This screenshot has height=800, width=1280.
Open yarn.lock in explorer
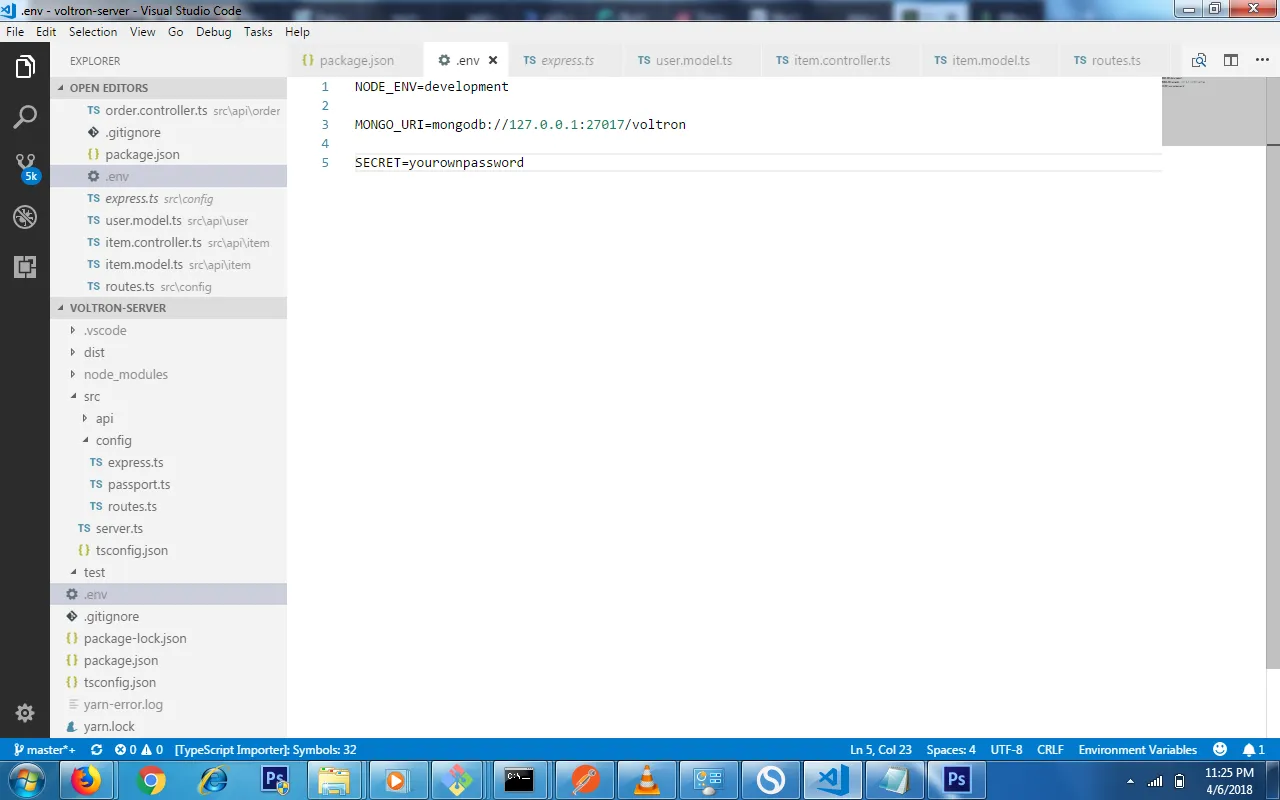(109, 726)
